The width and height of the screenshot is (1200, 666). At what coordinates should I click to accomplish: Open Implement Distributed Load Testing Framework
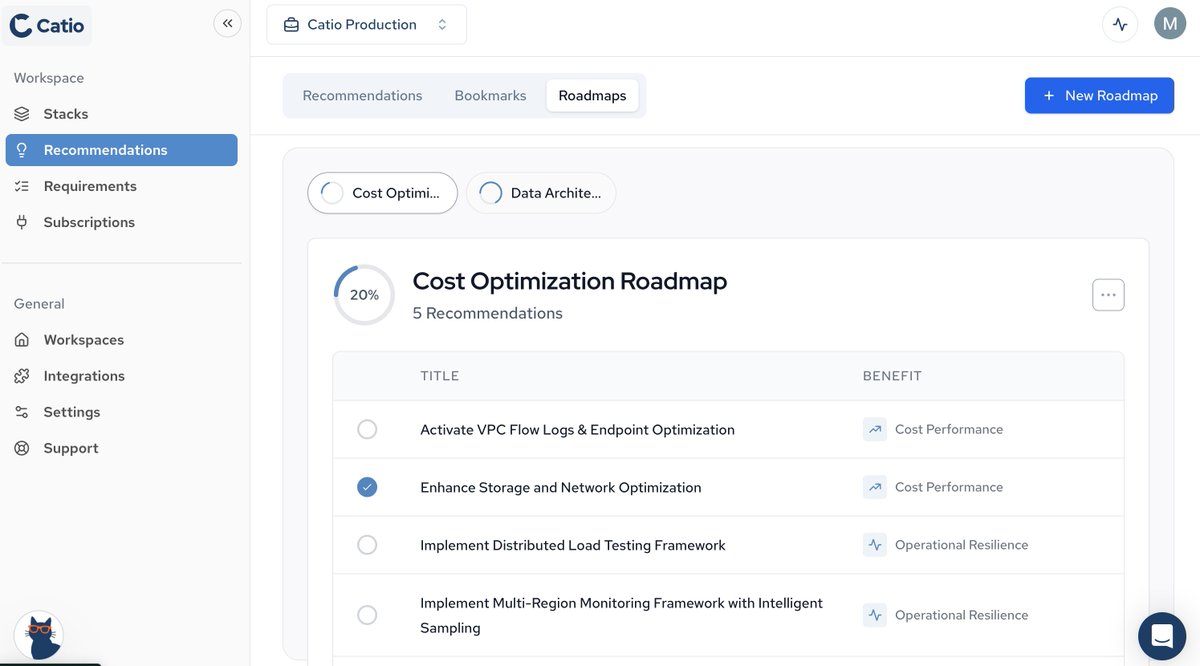click(572, 546)
